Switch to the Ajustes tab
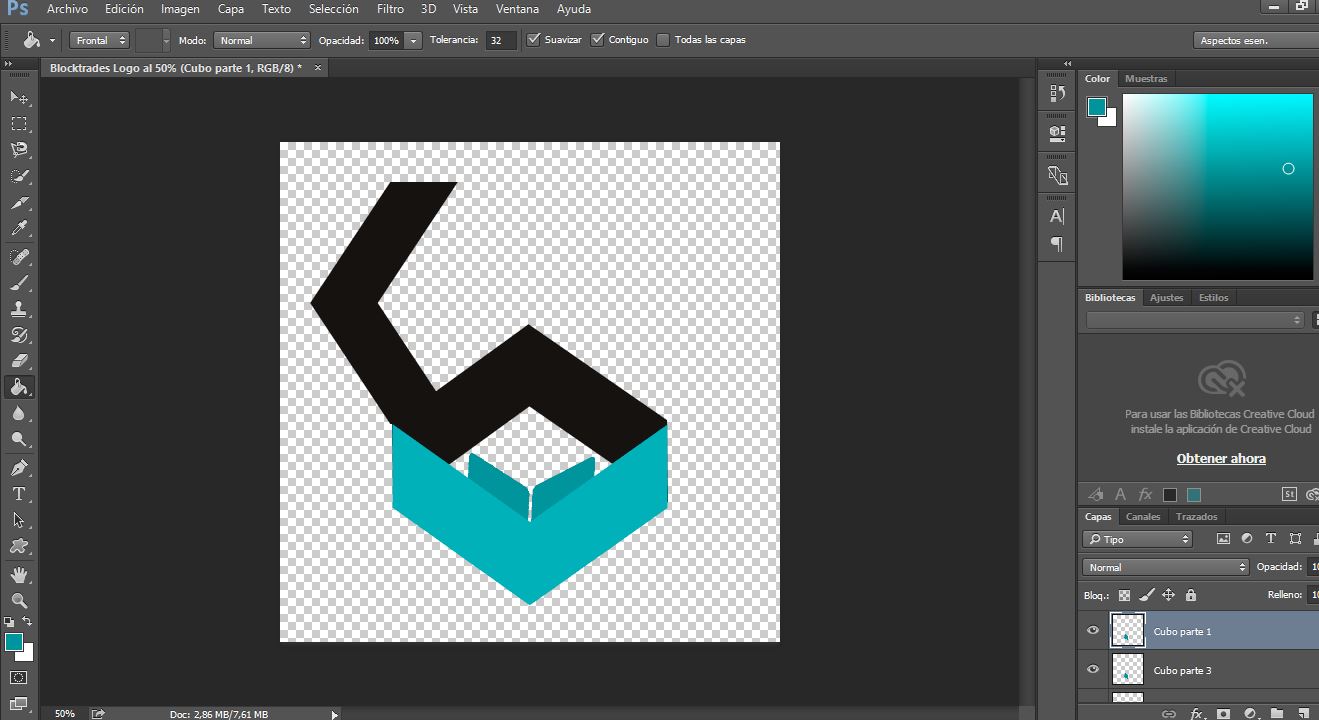Image resolution: width=1319 pixels, height=720 pixels. [x=1166, y=297]
